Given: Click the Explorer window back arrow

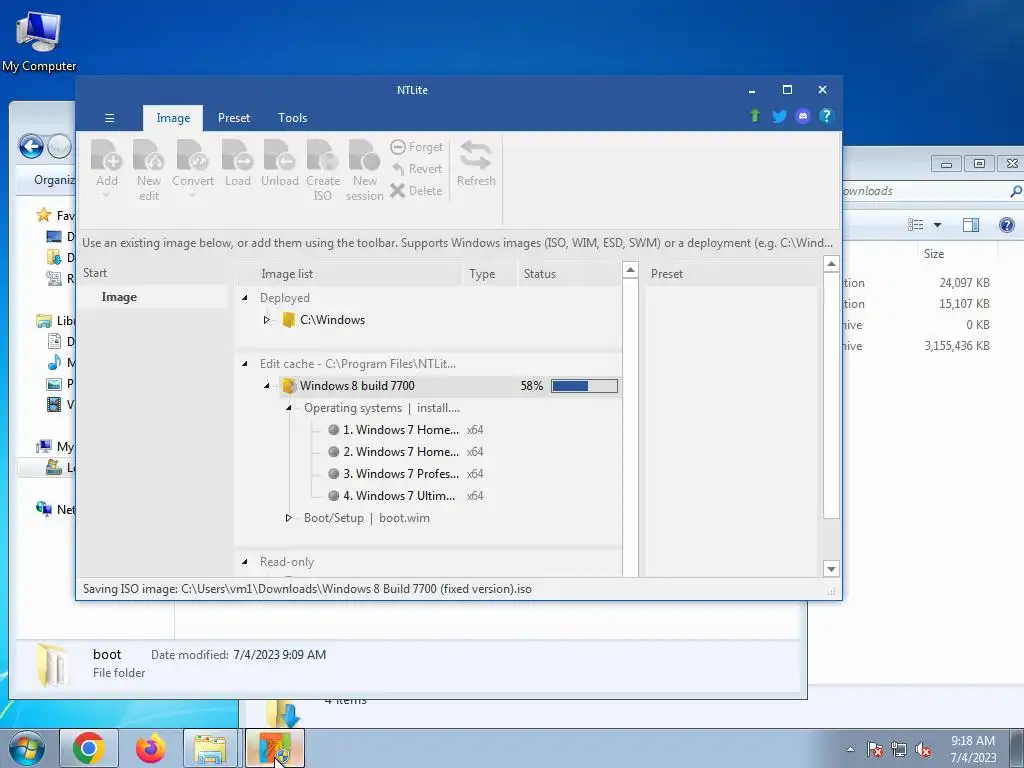Looking at the screenshot, I should [x=31, y=146].
